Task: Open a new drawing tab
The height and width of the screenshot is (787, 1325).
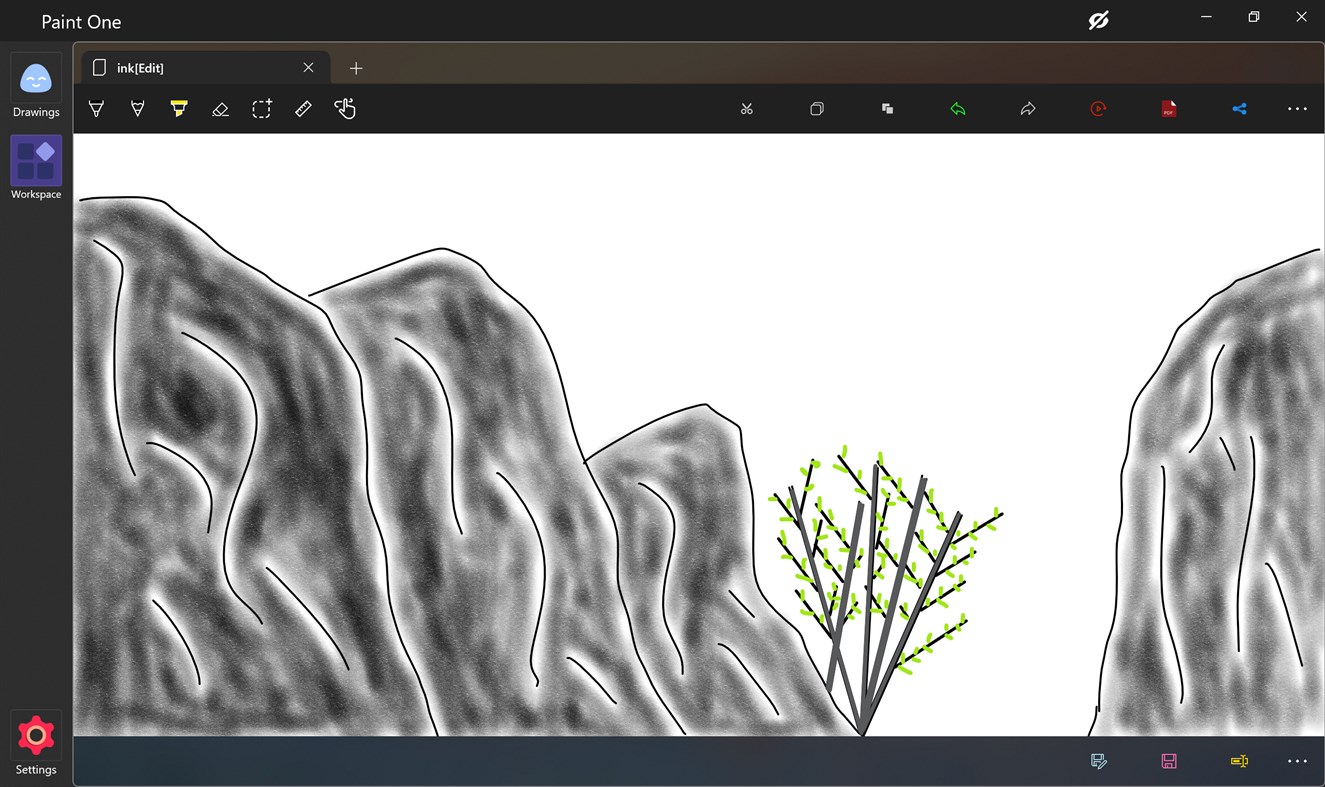Action: click(x=356, y=67)
